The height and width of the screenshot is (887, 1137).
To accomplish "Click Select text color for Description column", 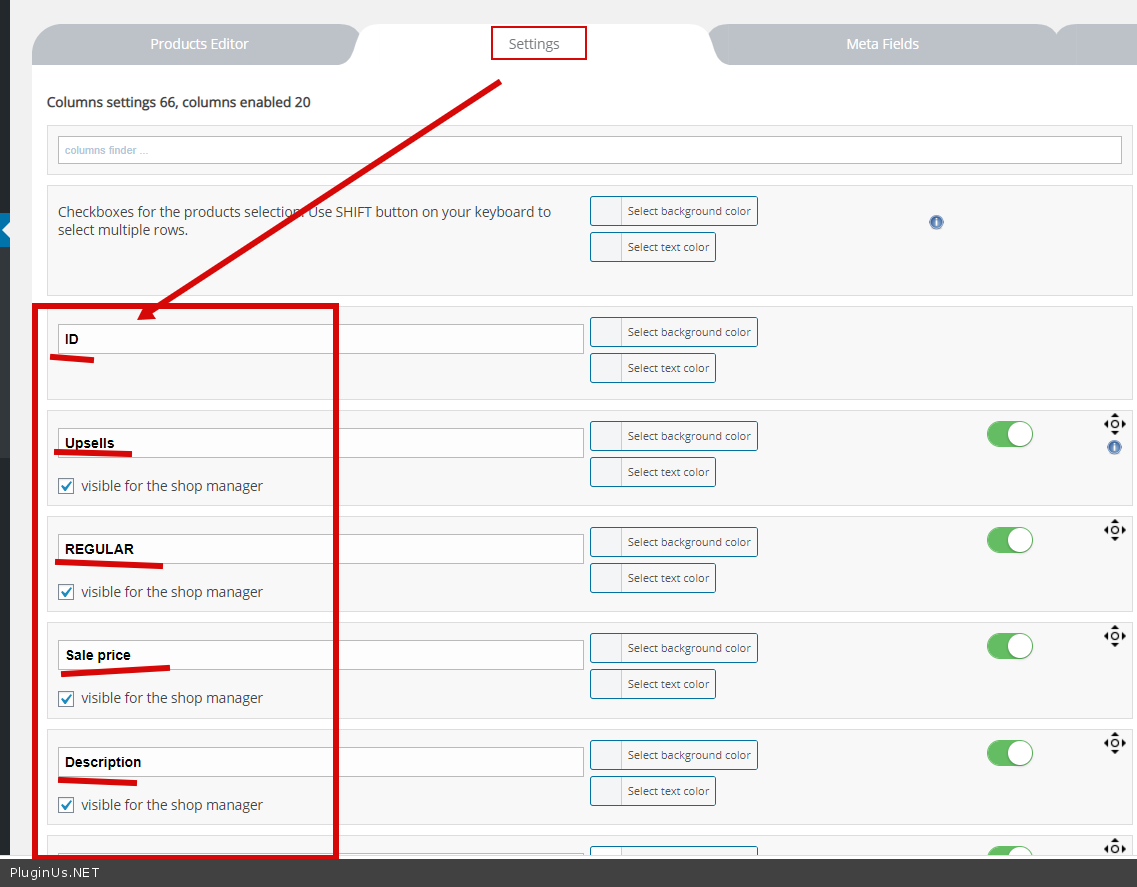I will point(667,791).
